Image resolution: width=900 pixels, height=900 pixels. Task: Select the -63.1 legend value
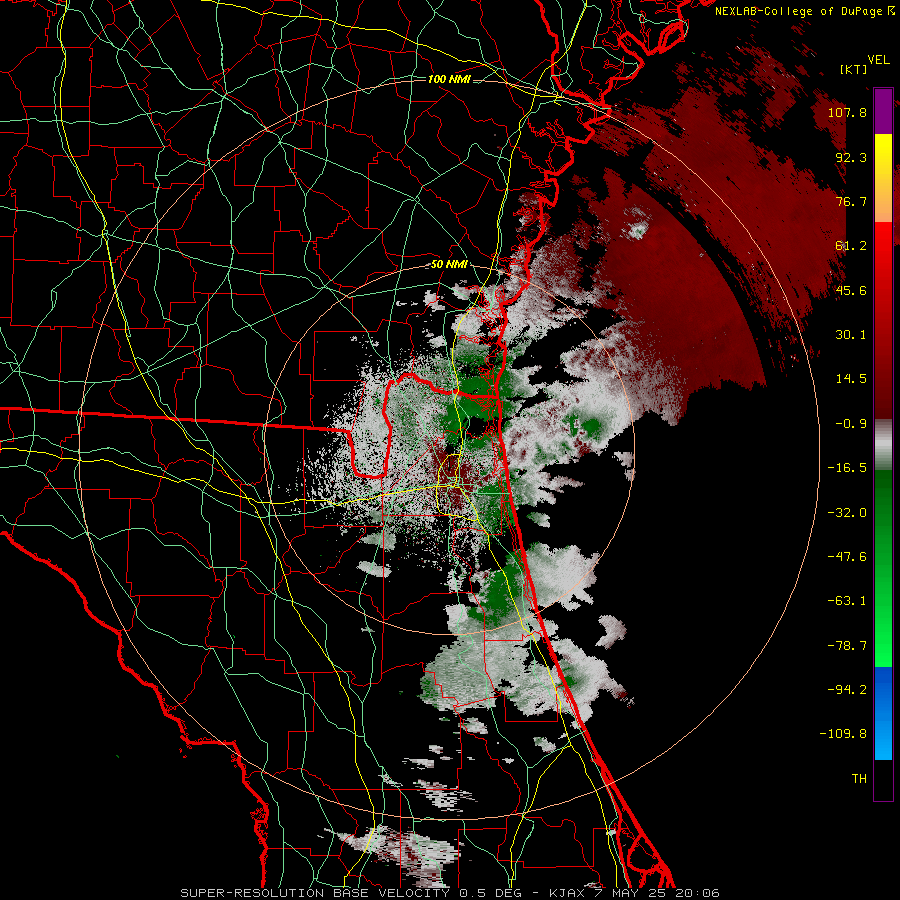coord(847,601)
